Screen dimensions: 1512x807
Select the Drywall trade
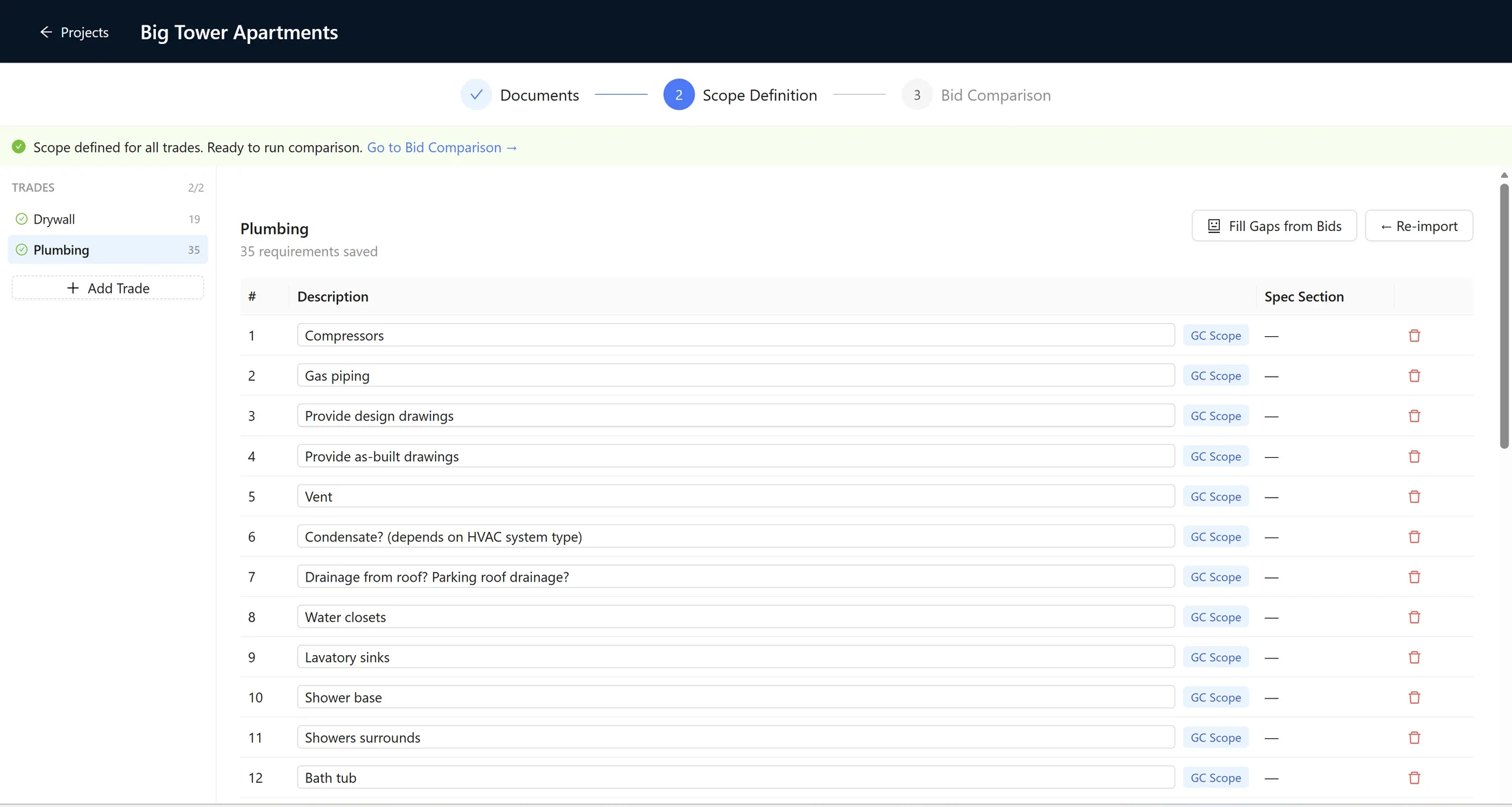tap(108, 219)
